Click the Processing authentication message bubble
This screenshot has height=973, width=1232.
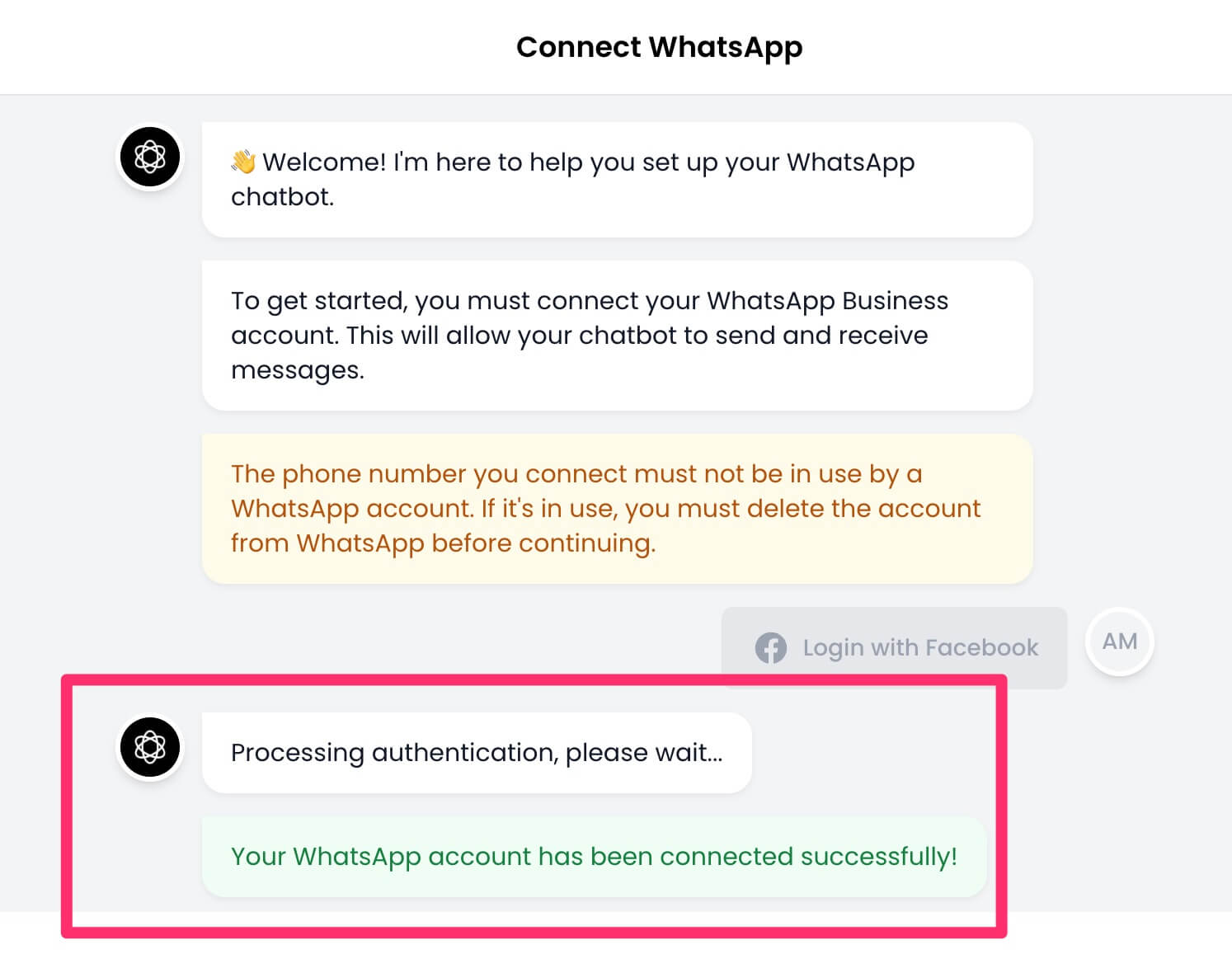[x=477, y=753]
